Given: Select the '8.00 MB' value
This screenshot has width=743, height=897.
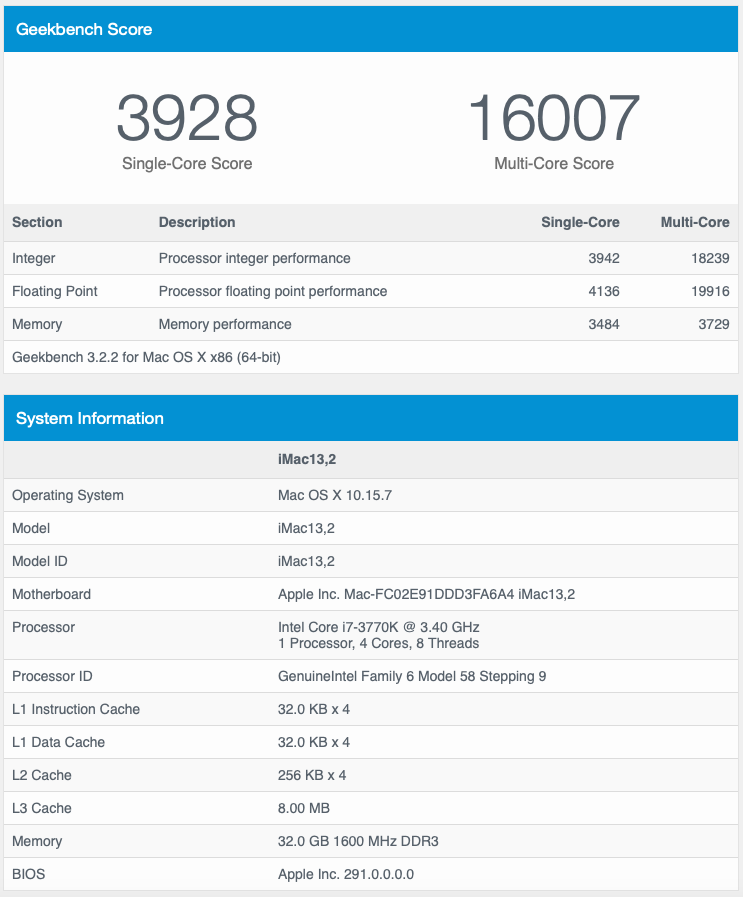Looking at the screenshot, I should (304, 808).
